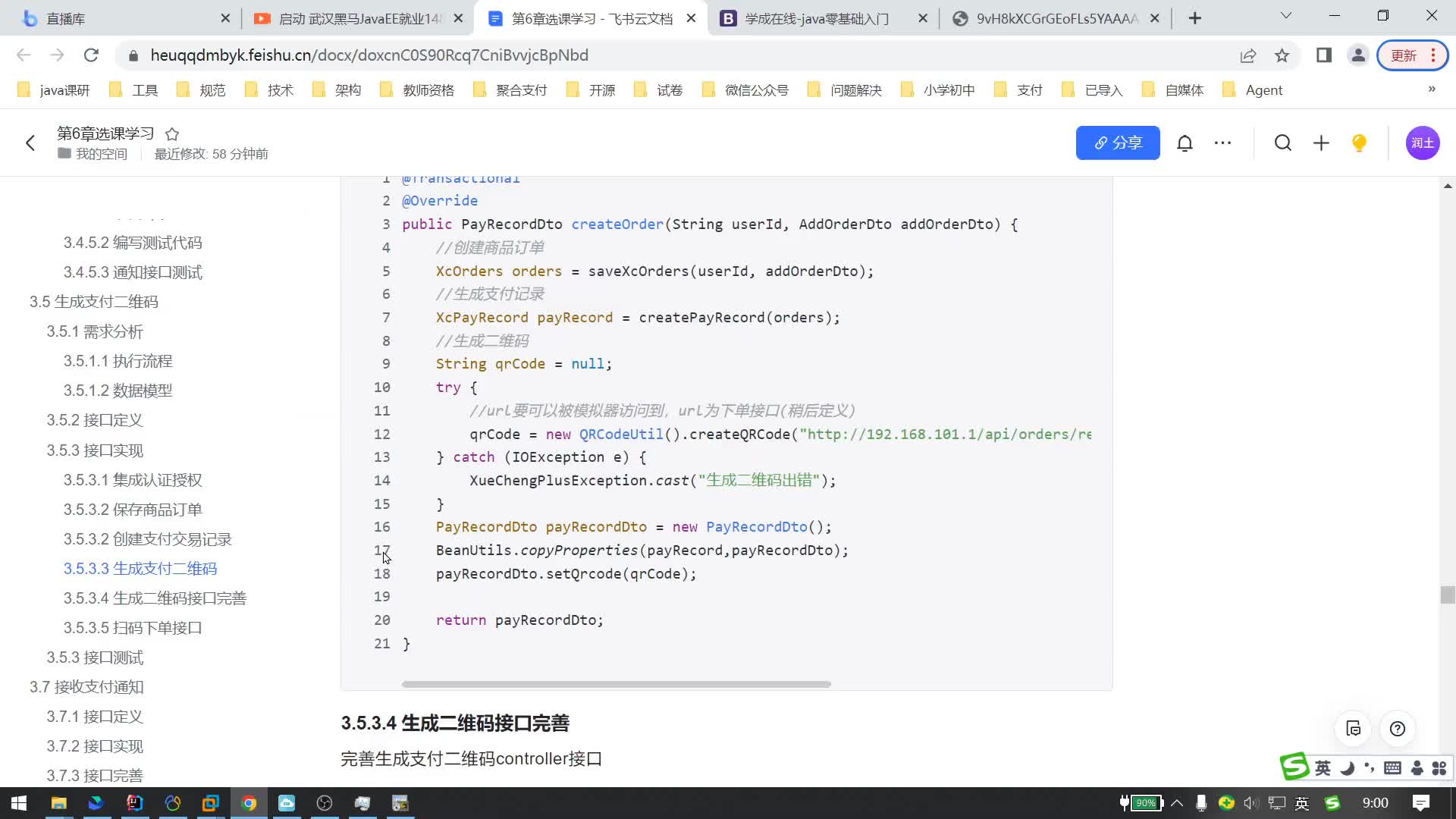Open the 我的空间 location link
This screenshot has width=1456, height=819.
(93, 154)
